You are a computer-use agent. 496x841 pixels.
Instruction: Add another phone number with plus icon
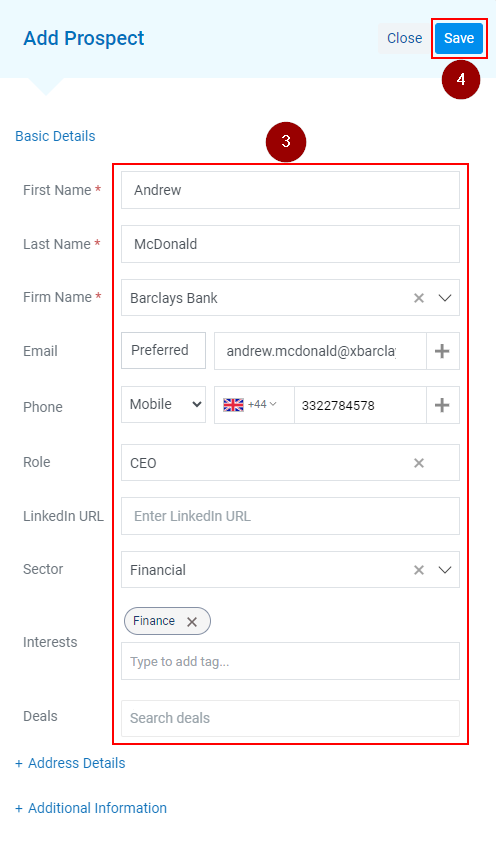point(442,405)
